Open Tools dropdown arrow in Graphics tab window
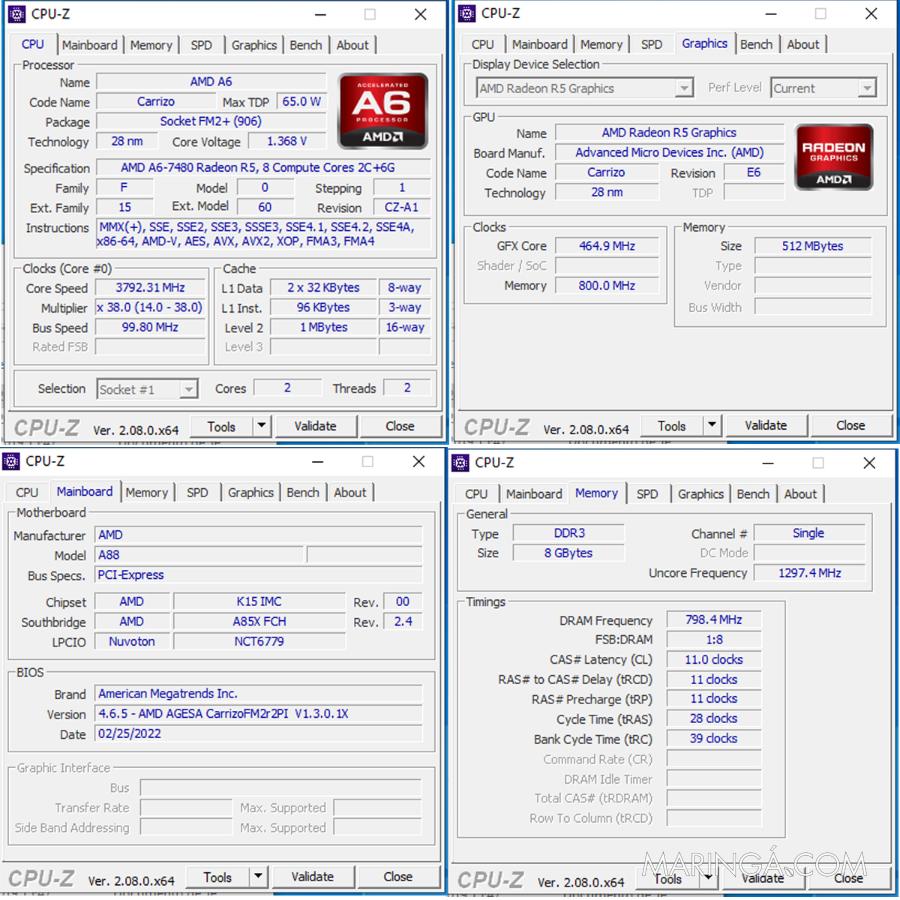The image size is (900, 900). coord(712,425)
